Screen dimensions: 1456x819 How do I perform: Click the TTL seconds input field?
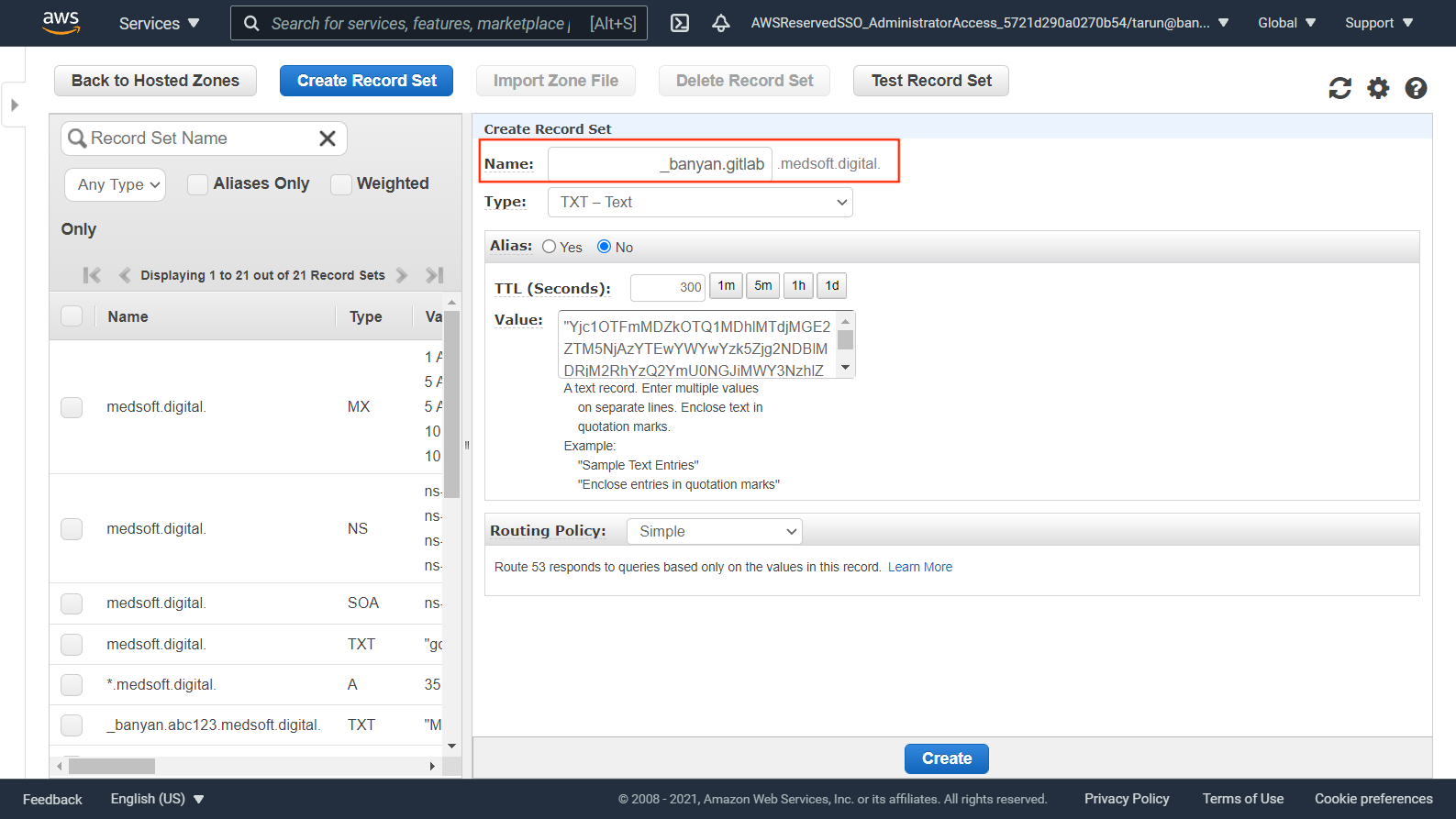click(x=667, y=287)
